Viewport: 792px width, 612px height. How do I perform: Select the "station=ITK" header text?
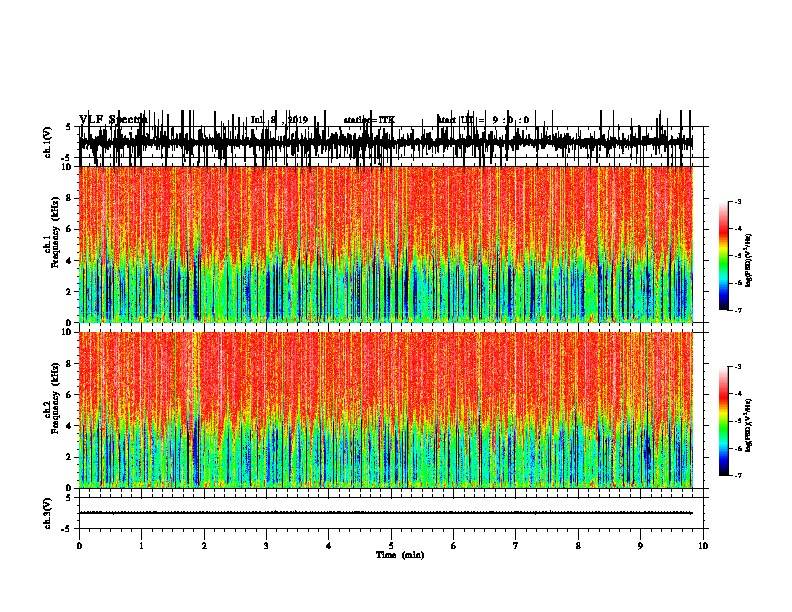point(369,120)
